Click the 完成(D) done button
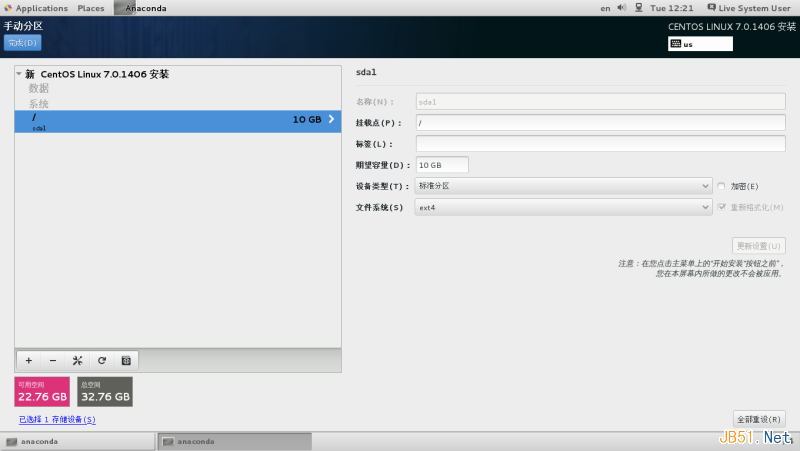Image resolution: width=800 pixels, height=451 pixels. point(22,43)
